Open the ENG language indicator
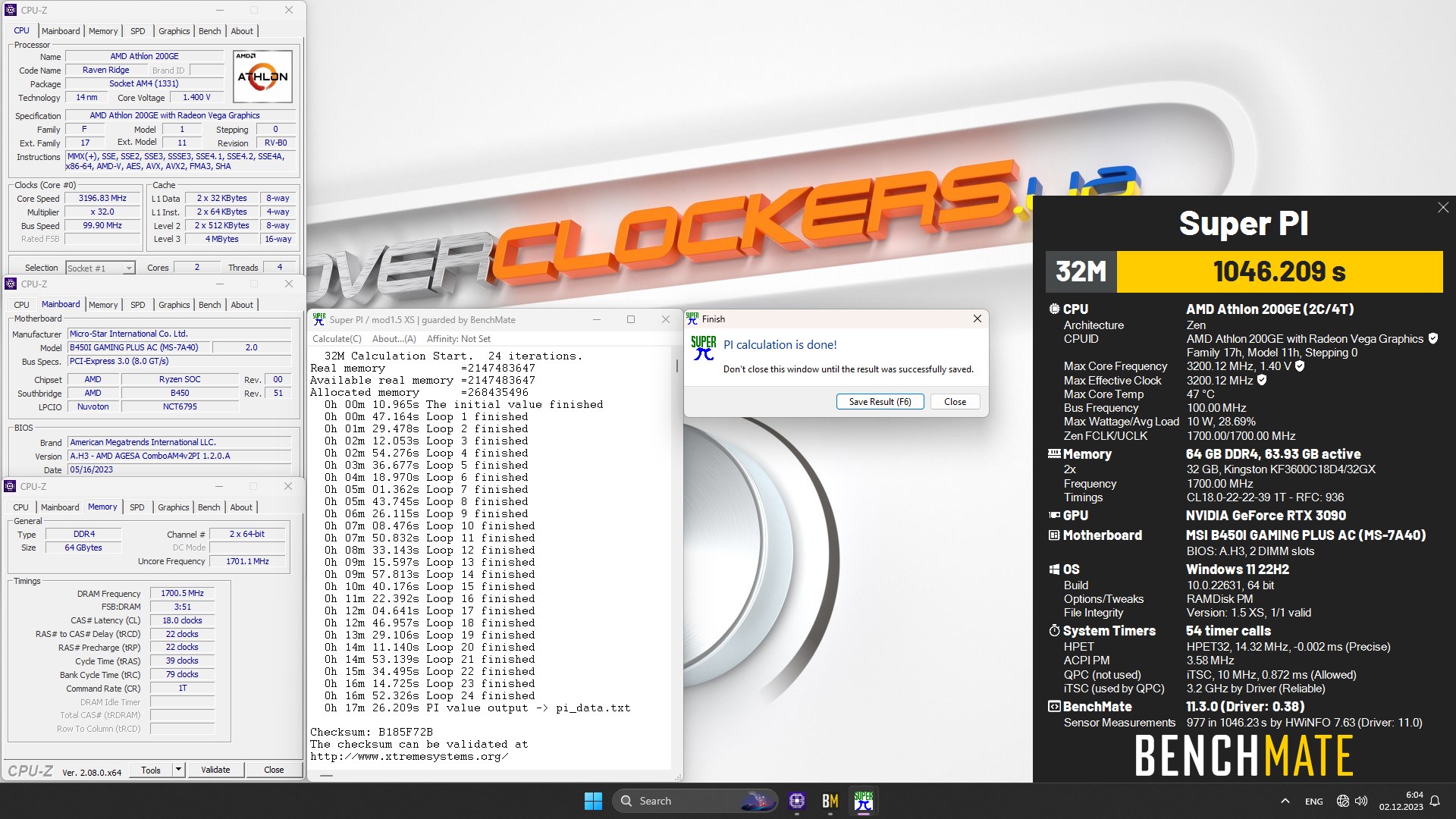The width and height of the screenshot is (1456, 819). click(x=1313, y=802)
